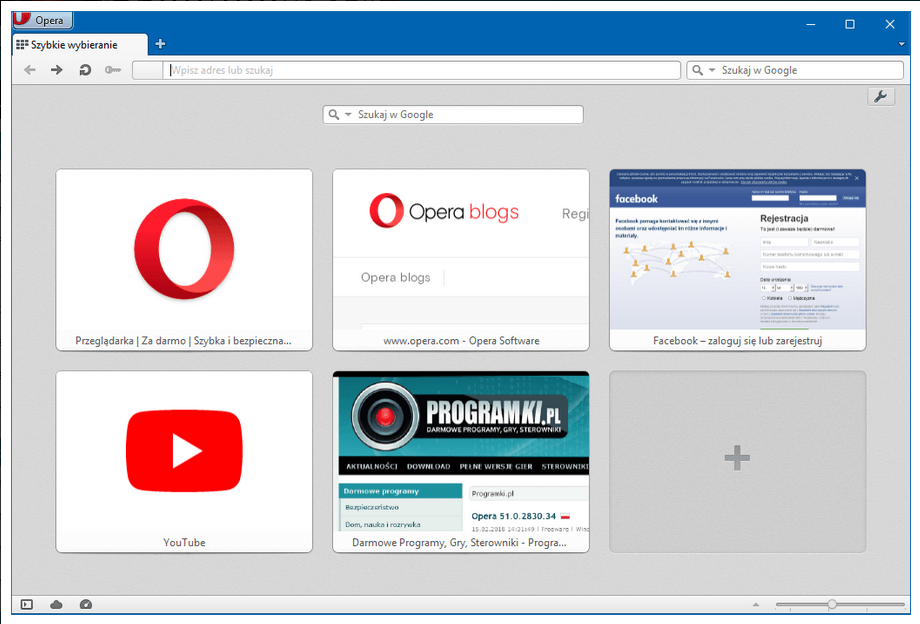920x624 pixels.
Task: Click the toolbar Szukaj w Google field
Action: 795,70
